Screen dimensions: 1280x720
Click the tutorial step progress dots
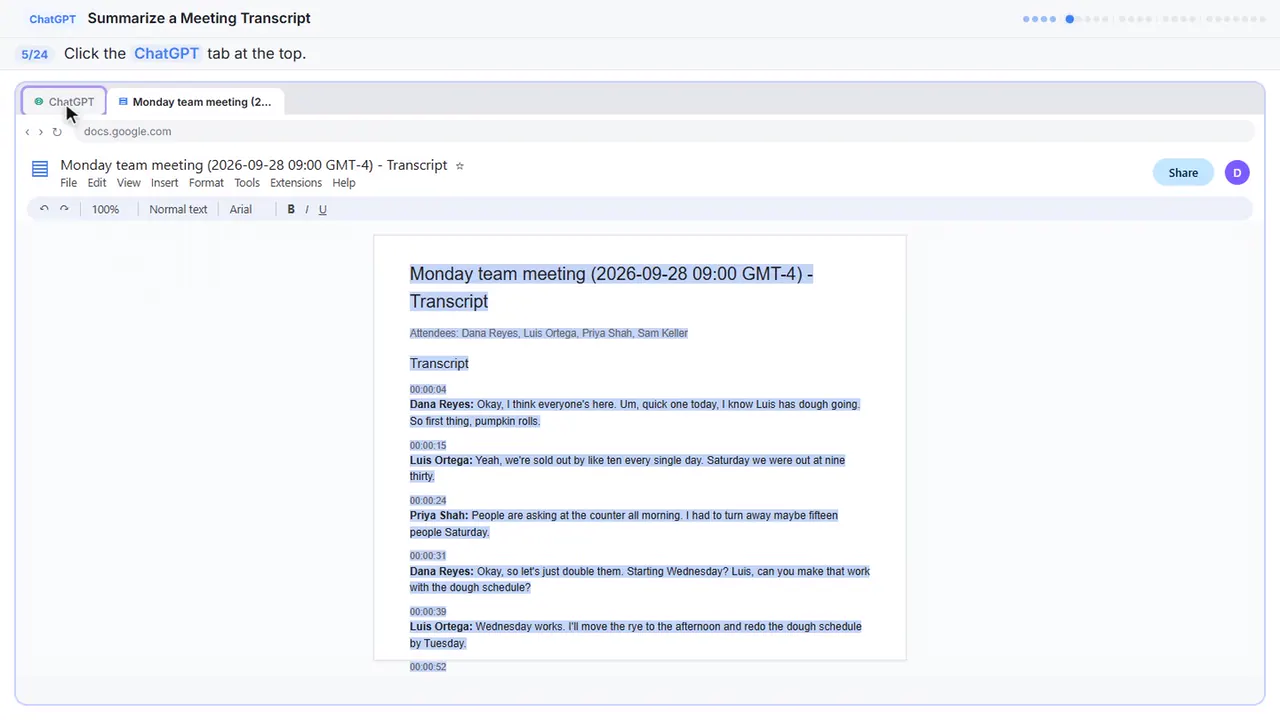[1144, 19]
